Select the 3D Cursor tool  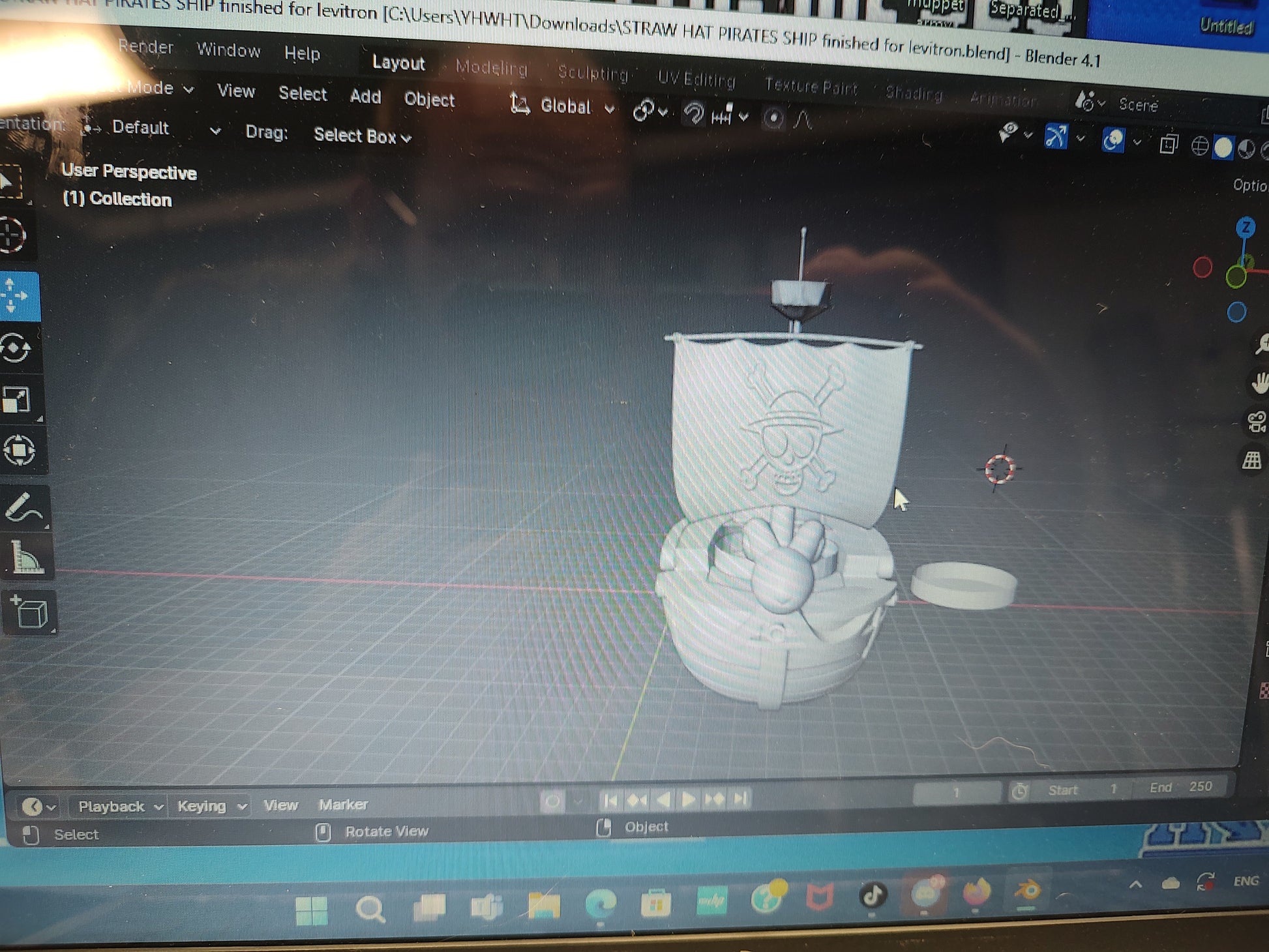[13, 234]
